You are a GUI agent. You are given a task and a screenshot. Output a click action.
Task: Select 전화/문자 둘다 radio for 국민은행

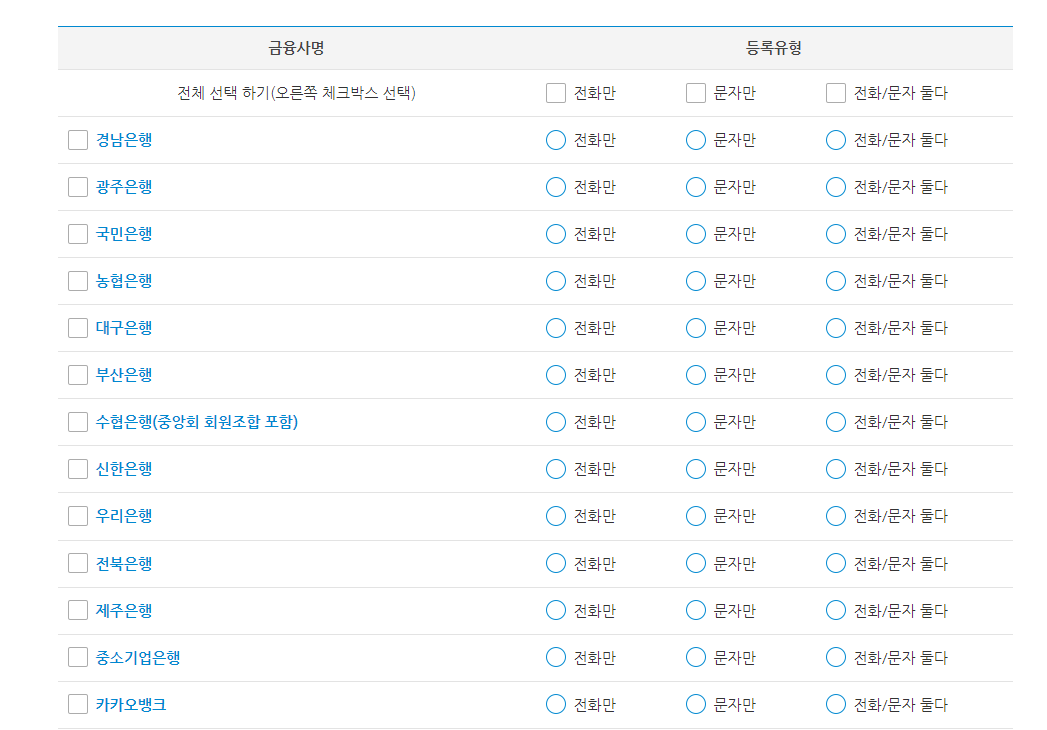(835, 234)
